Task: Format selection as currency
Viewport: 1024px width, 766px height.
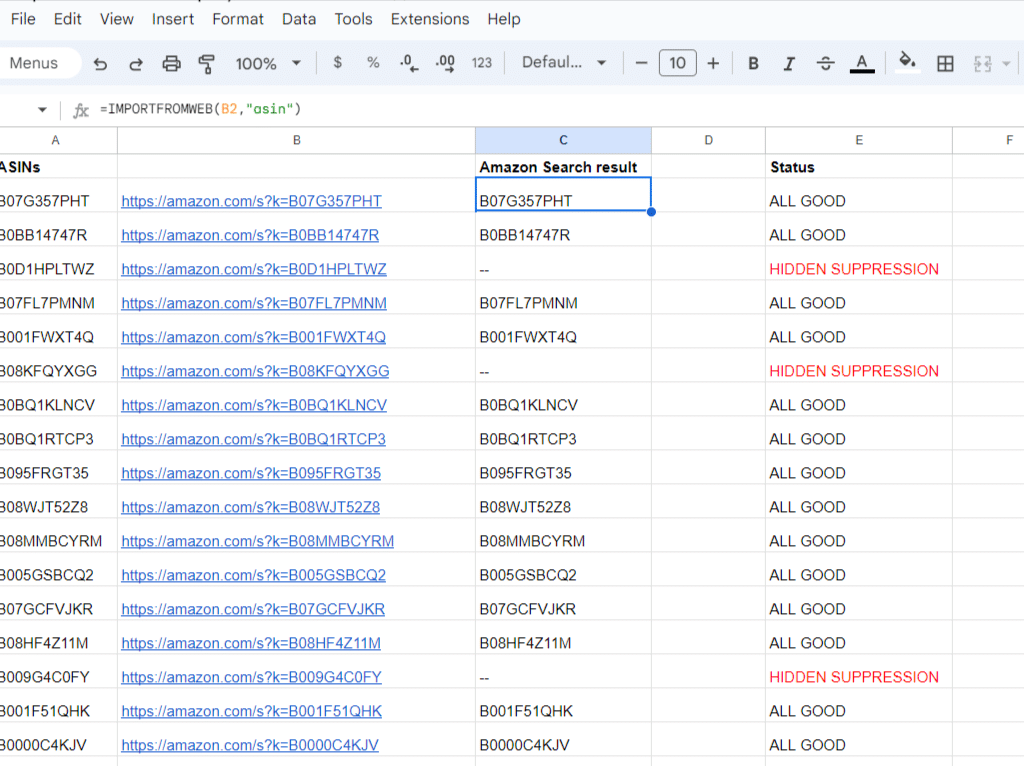Action: [x=337, y=63]
